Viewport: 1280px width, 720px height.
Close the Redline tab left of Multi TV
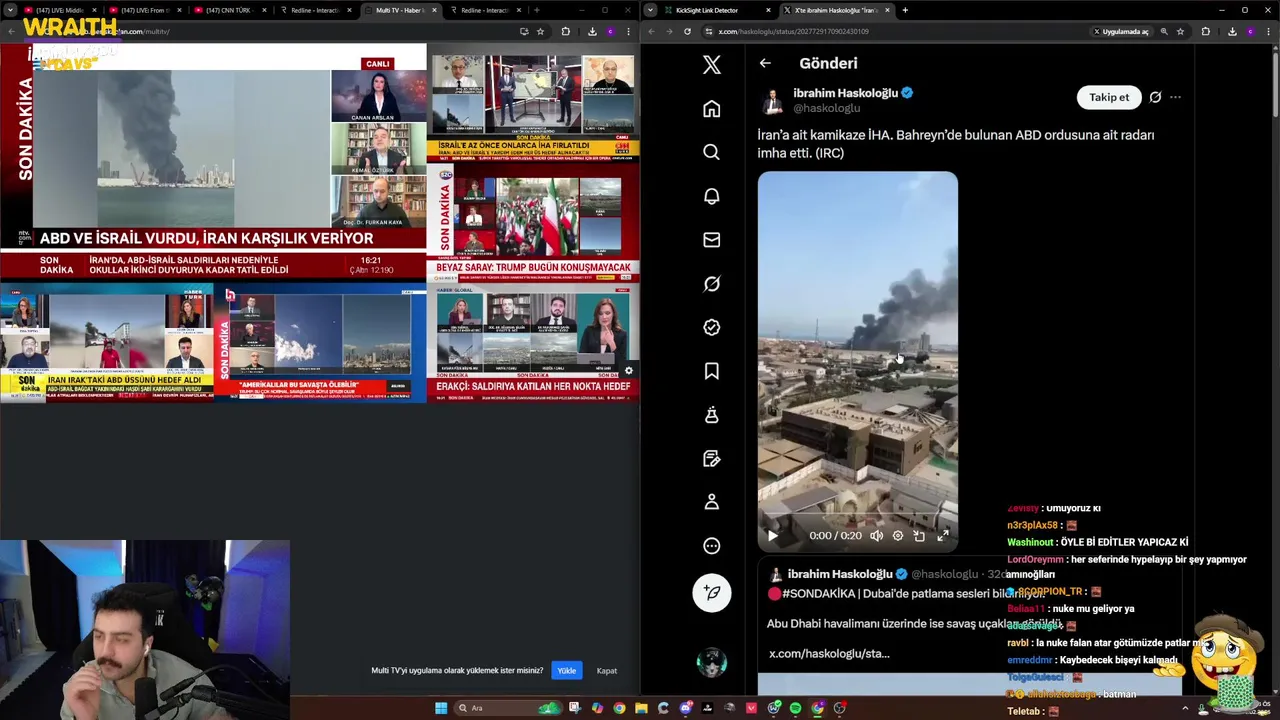pyautogui.click(x=349, y=10)
